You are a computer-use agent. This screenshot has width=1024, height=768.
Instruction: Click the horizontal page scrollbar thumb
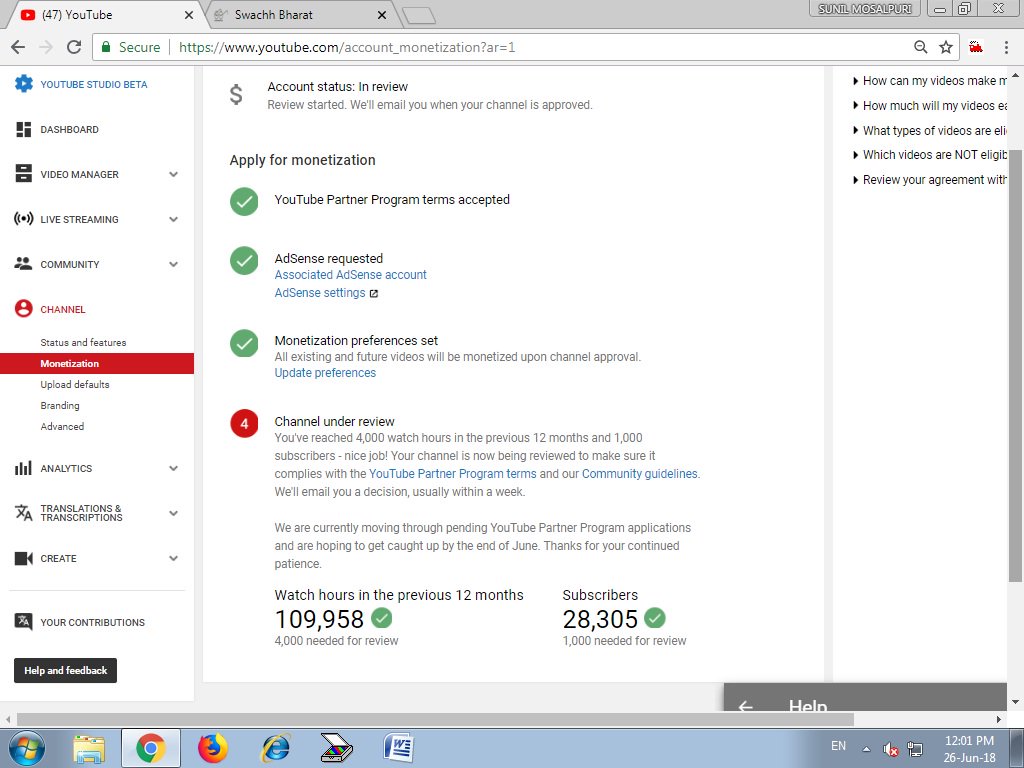[x=436, y=719]
